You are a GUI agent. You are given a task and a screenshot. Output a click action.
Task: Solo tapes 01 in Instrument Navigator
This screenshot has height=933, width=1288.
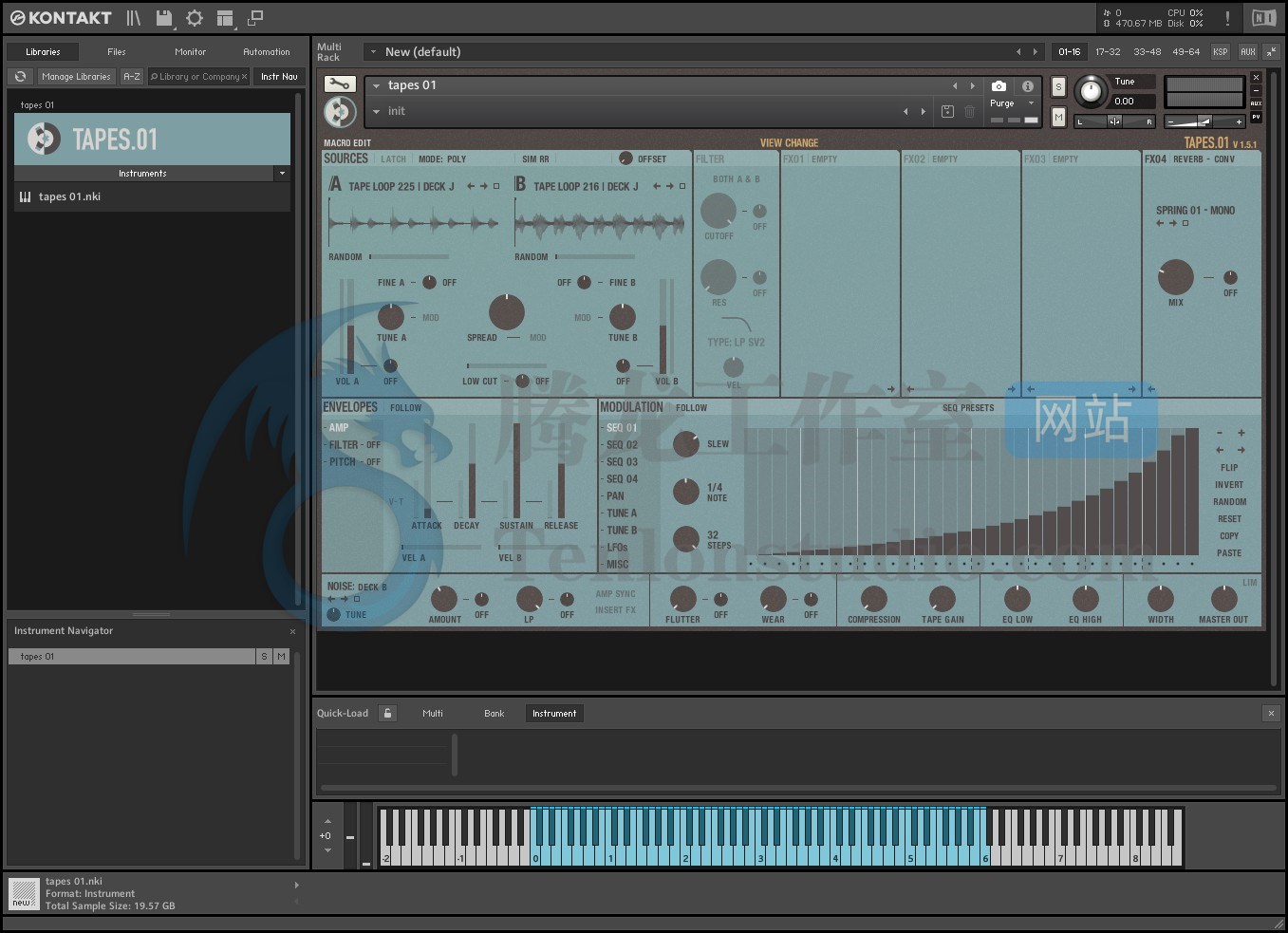[264, 657]
